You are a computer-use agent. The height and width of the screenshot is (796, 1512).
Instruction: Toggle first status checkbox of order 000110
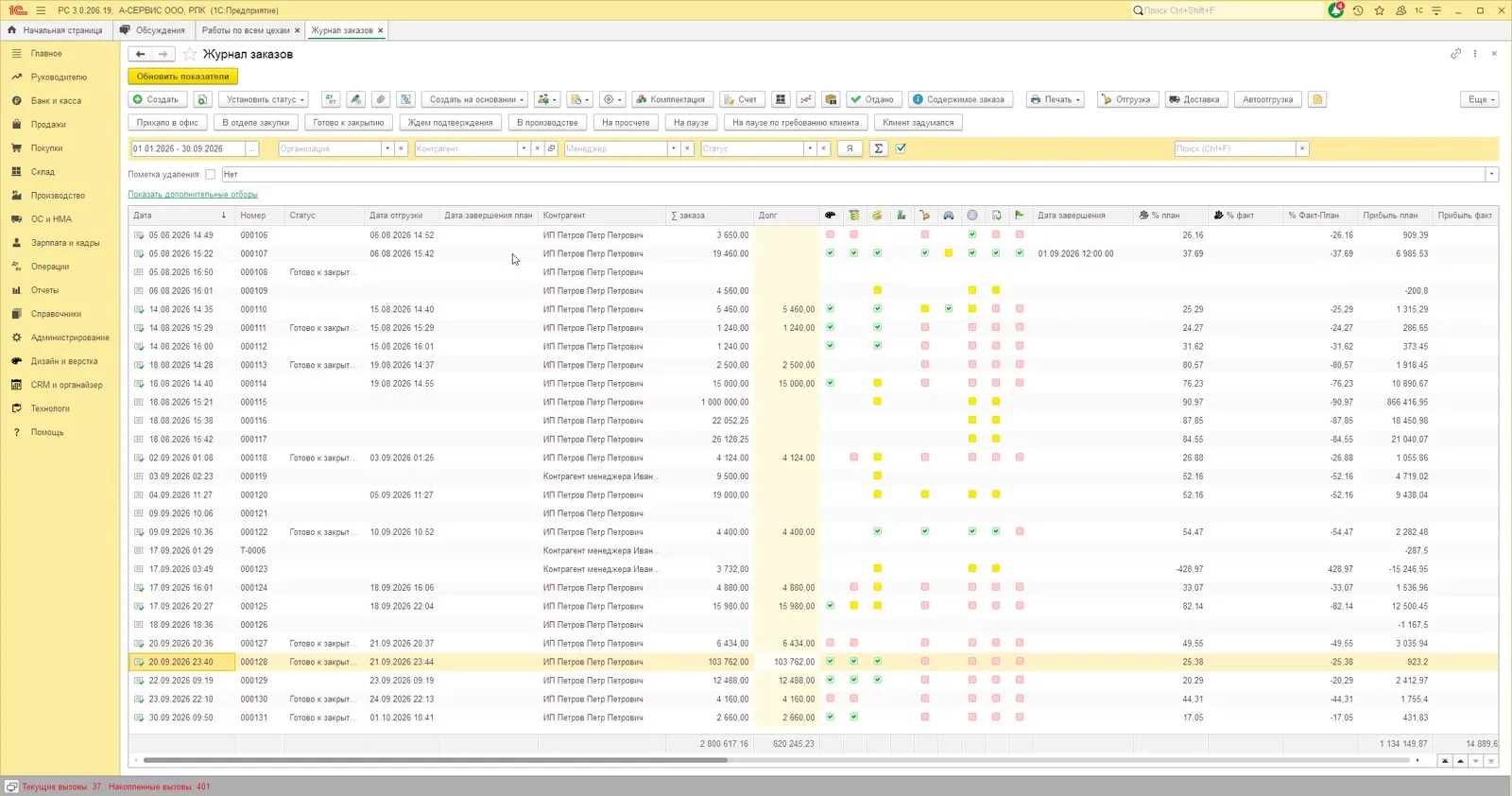[x=831, y=309]
